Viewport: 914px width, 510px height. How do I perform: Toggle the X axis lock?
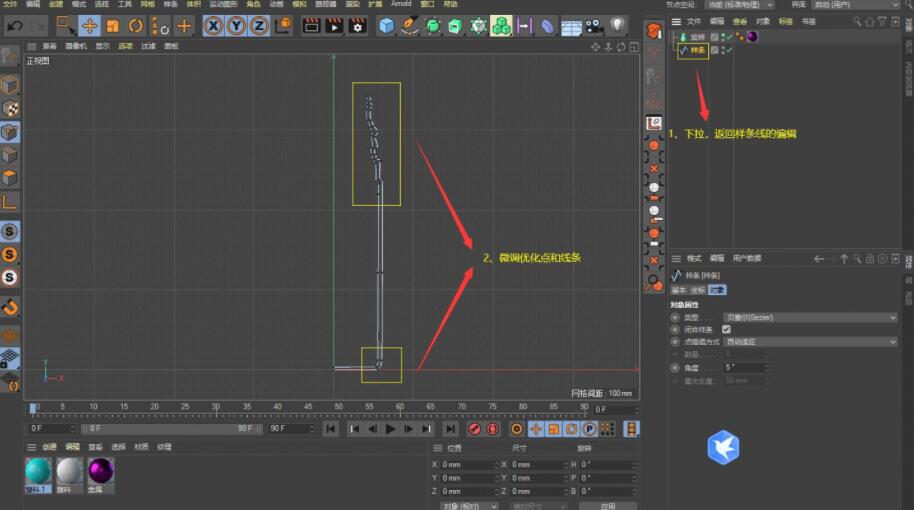pyautogui.click(x=213, y=26)
